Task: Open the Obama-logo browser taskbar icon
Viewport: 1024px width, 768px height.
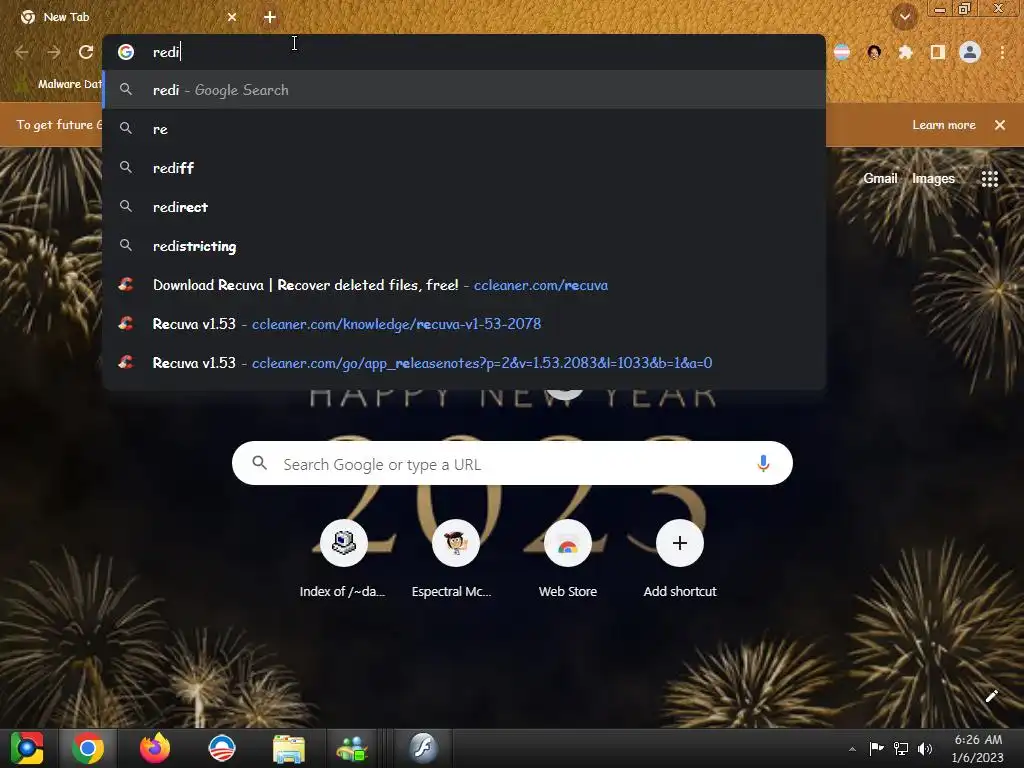Action: click(221, 748)
